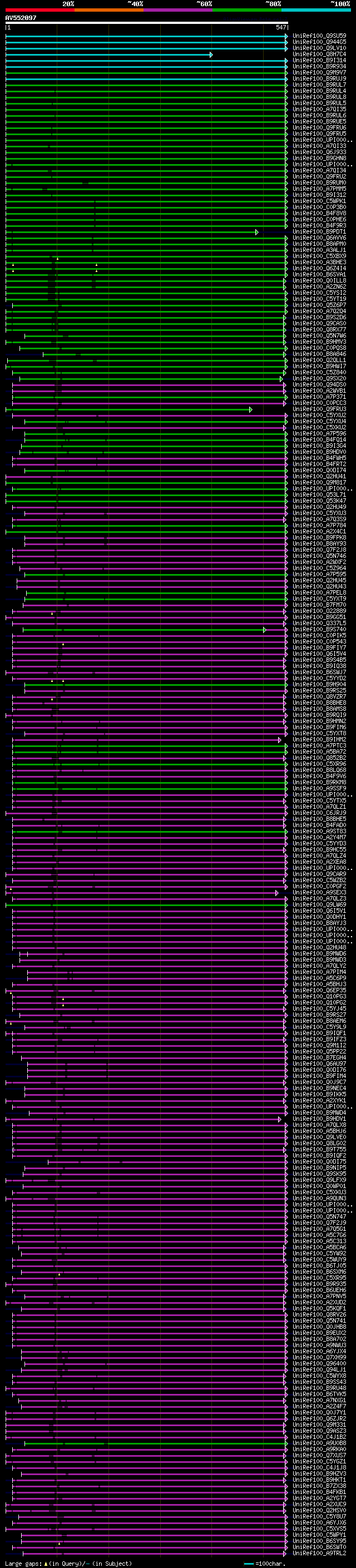
Task: Select hit UniRef100_Q9SU59
Action: [319, 36]
